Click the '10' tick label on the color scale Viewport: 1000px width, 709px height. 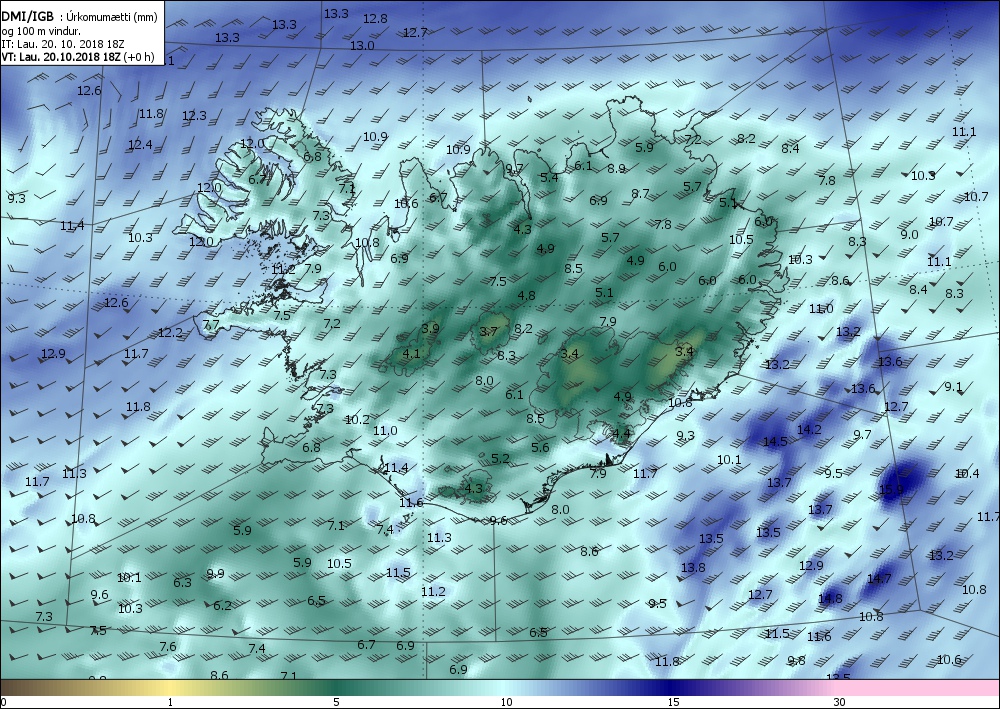click(506, 703)
